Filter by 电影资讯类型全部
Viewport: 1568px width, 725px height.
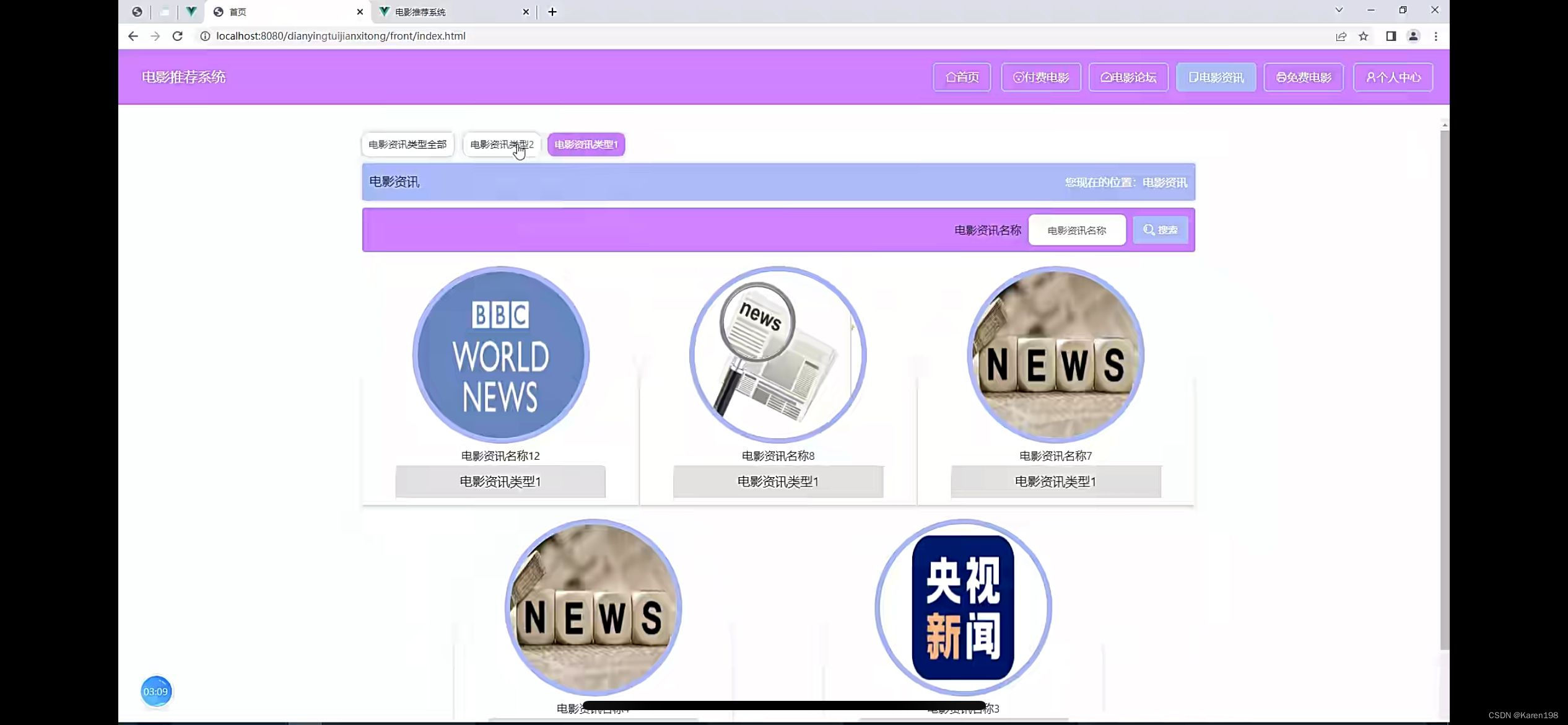click(407, 144)
